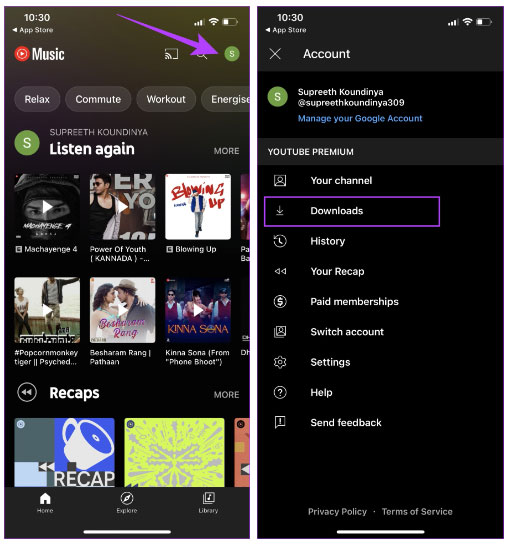The height and width of the screenshot is (548, 510).
Task: Open the green S profile avatar in header
Action: point(231,54)
